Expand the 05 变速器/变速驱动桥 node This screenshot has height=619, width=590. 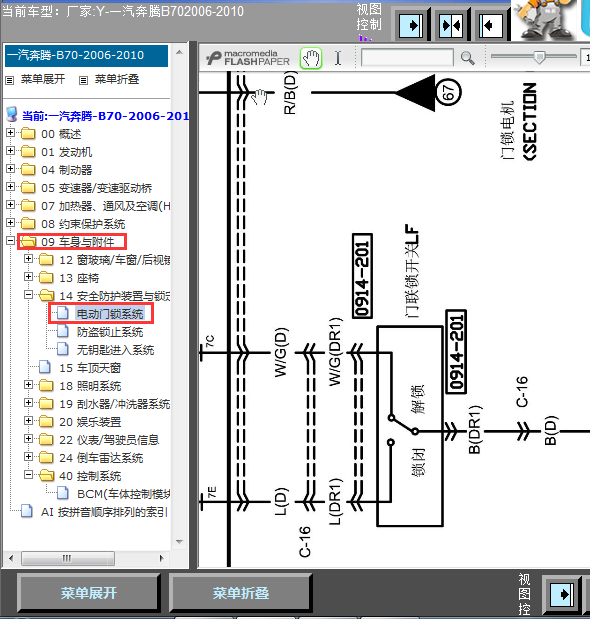(11, 187)
